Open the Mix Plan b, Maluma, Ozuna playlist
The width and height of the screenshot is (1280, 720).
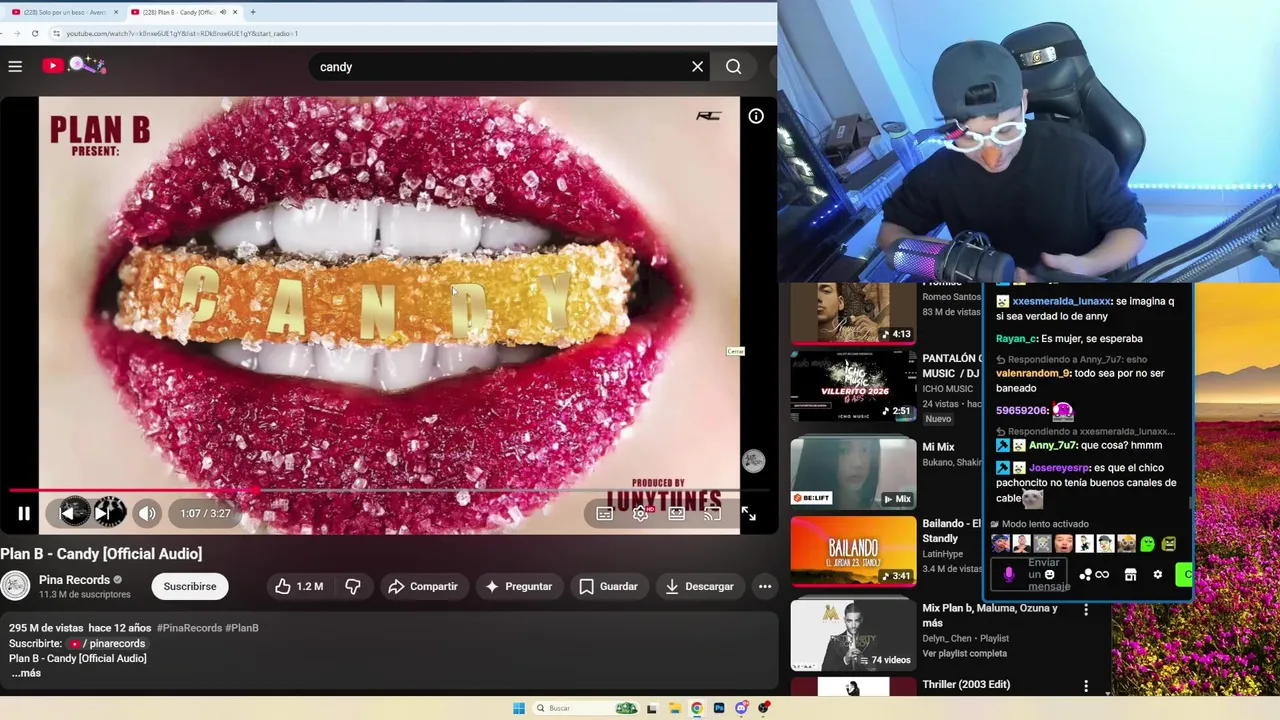point(853,635)
